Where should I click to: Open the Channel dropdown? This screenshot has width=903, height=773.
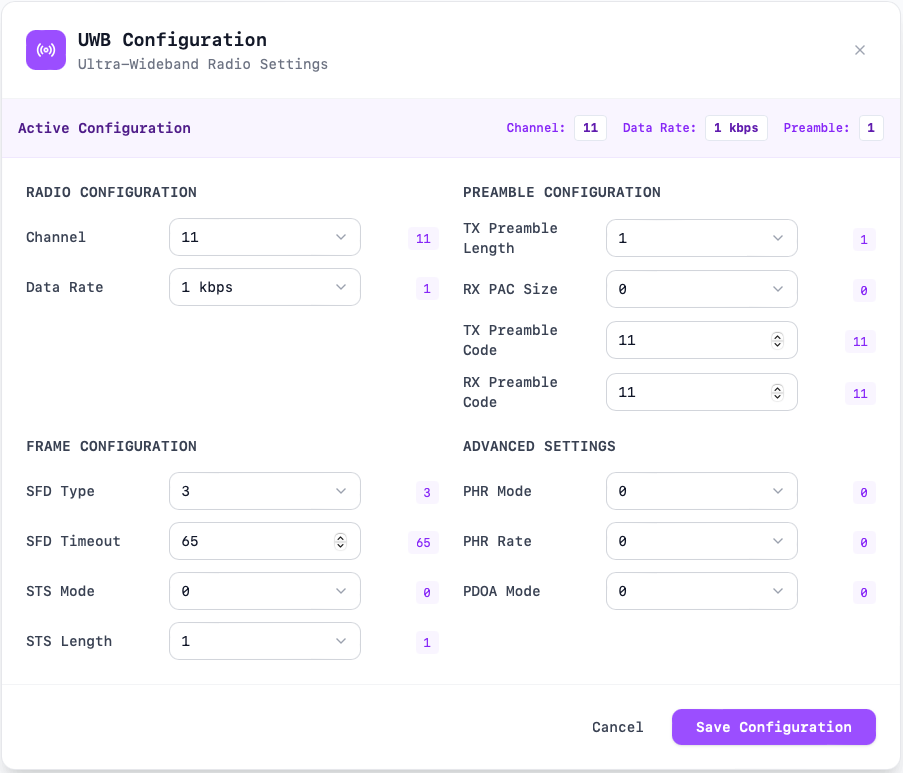264,238
